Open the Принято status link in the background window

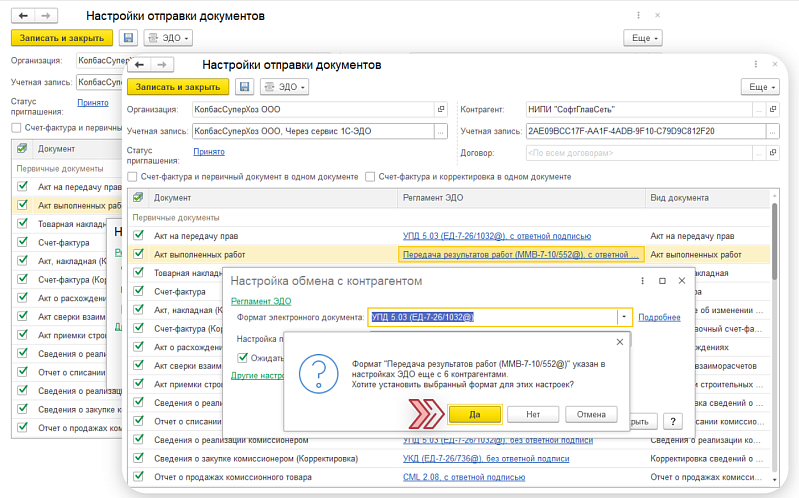pyautogui.click(x=93, y=102)
